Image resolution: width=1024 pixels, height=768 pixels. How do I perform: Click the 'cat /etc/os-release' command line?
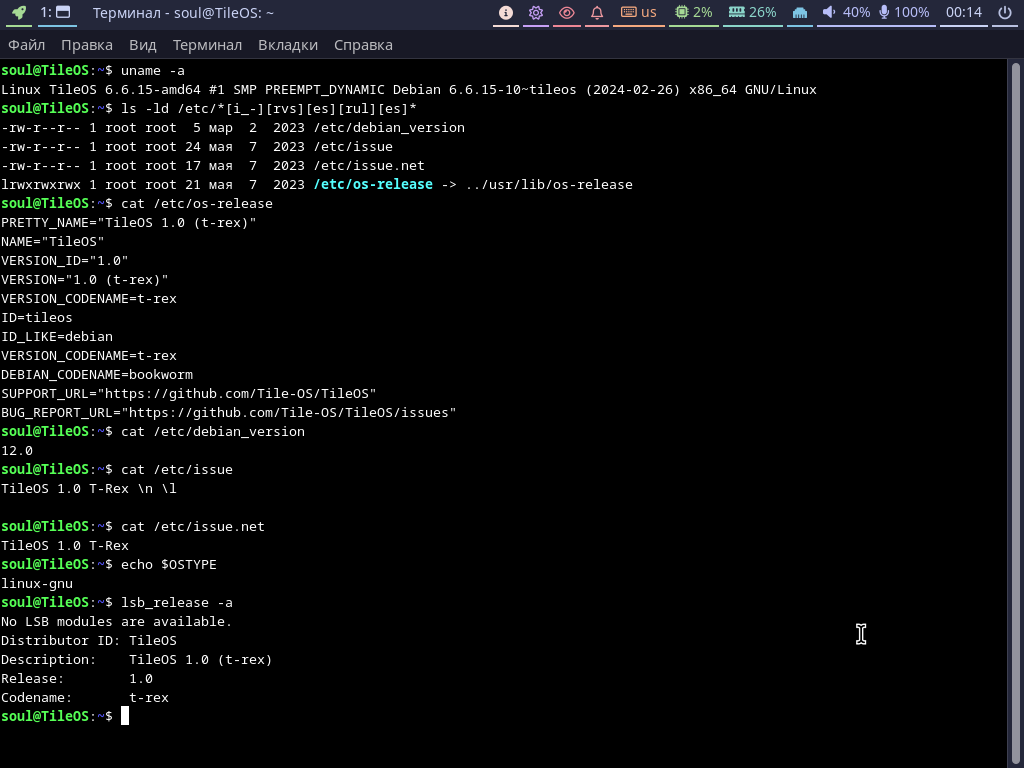point(136,203)
